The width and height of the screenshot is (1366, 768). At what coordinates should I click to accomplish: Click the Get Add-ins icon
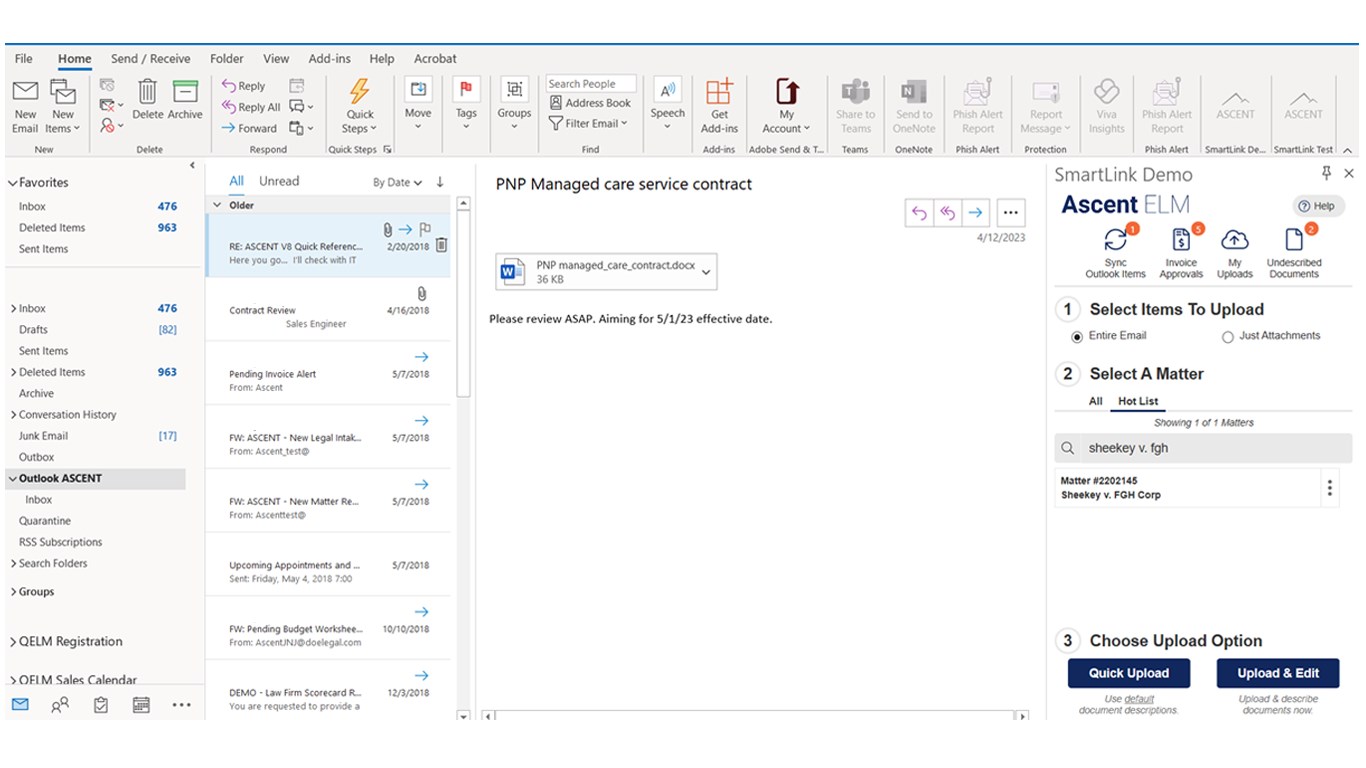pos(719,91)
